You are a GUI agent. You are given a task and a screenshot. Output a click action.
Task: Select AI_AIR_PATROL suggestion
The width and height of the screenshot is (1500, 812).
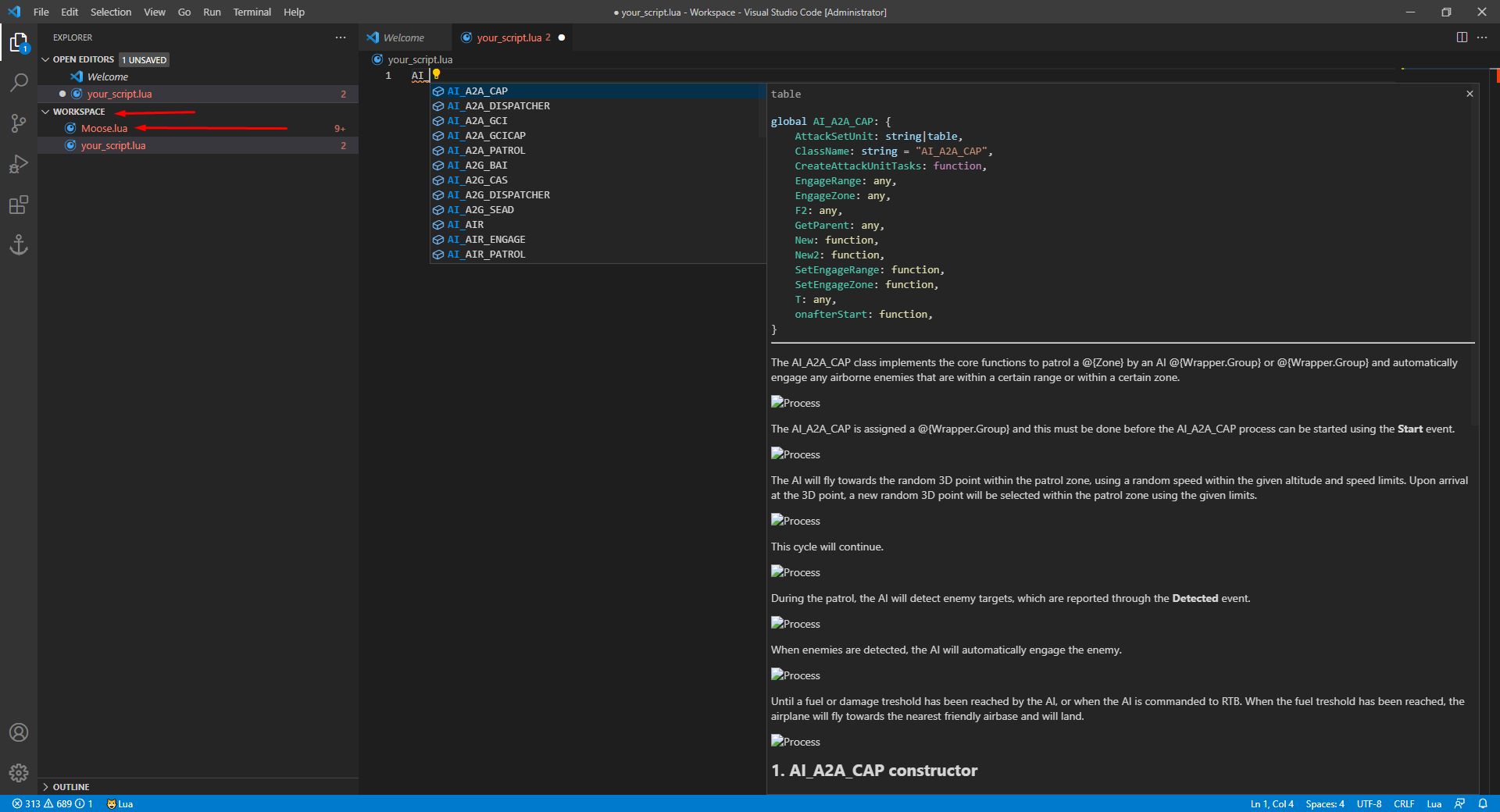click(598, 255)
